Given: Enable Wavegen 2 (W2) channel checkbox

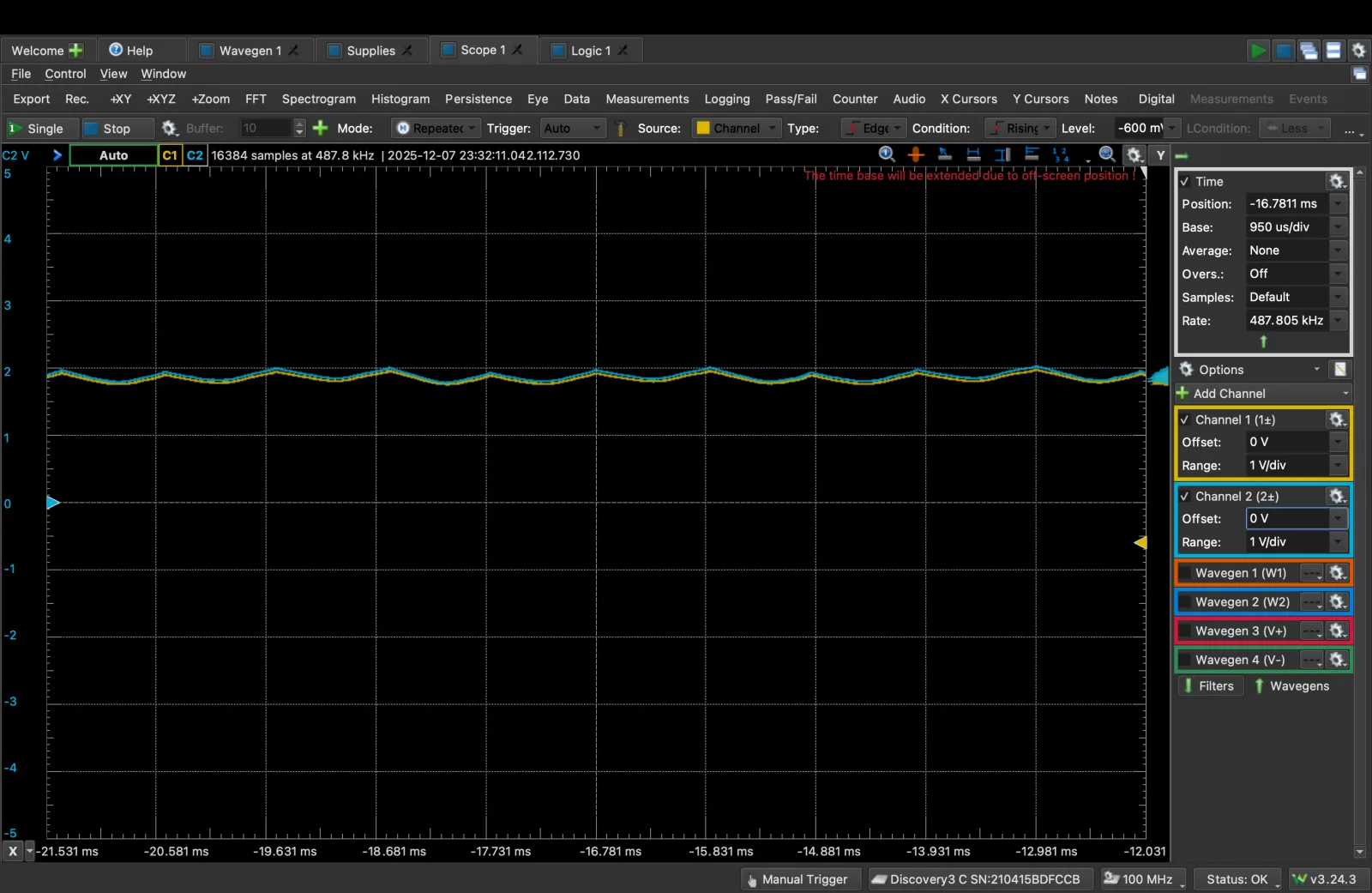Looking at the screenshot, I should pyautogui.click(x=1185, y=601).
